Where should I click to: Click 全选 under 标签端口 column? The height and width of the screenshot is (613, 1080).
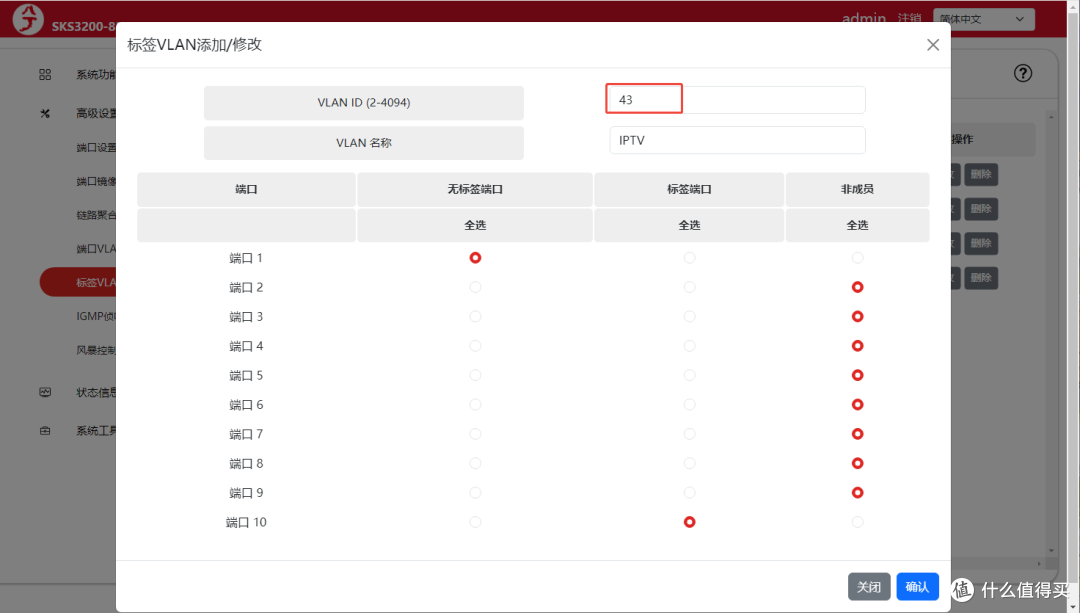coord(689,225)
